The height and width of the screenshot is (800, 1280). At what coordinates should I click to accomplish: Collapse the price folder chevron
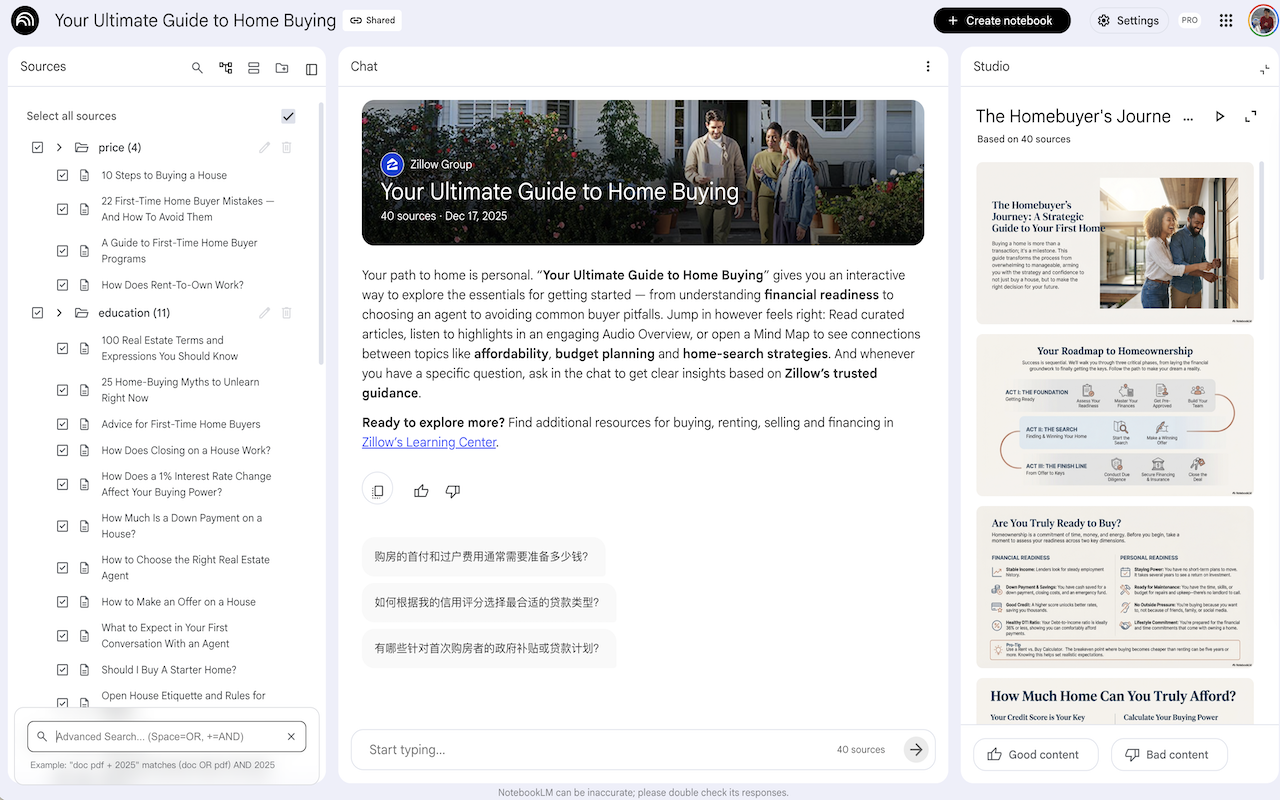coord(59,147)
